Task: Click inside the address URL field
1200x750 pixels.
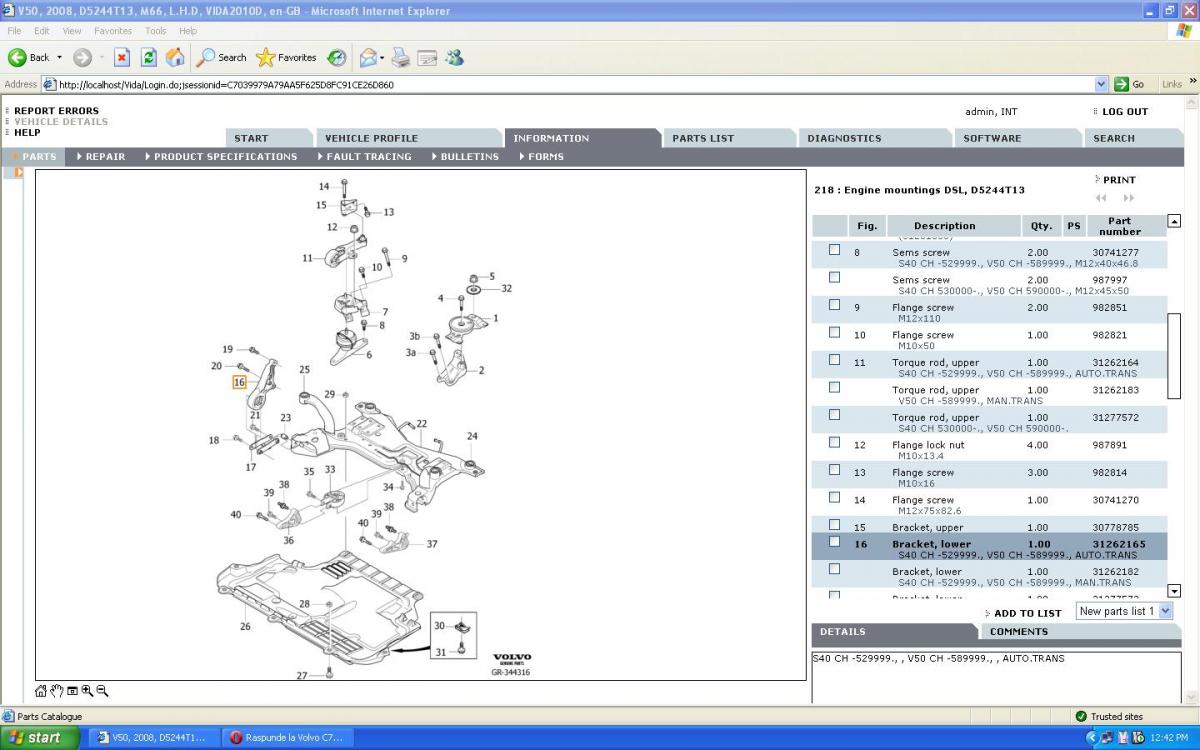Action: tap(574, 85)
